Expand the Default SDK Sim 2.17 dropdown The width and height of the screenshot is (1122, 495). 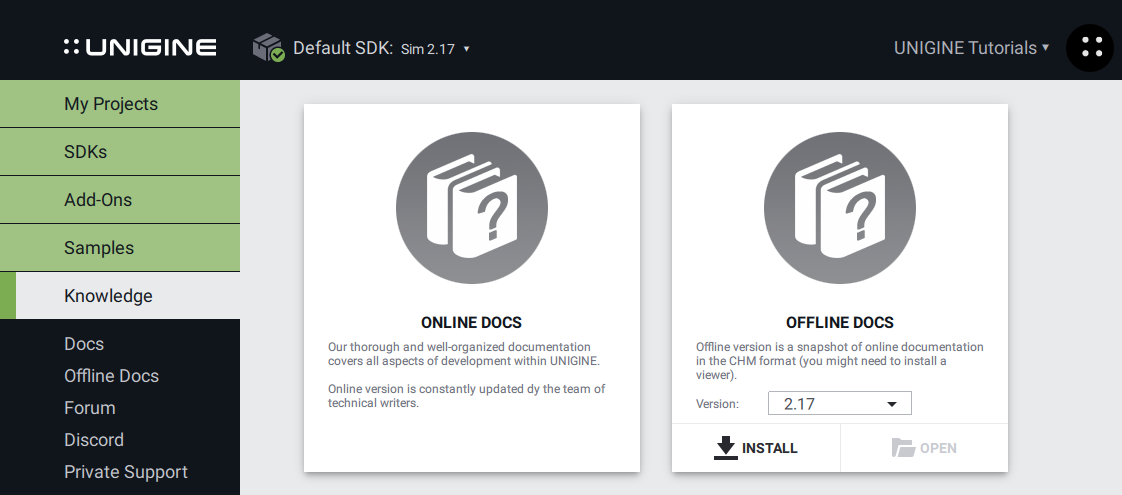point(435,48)
